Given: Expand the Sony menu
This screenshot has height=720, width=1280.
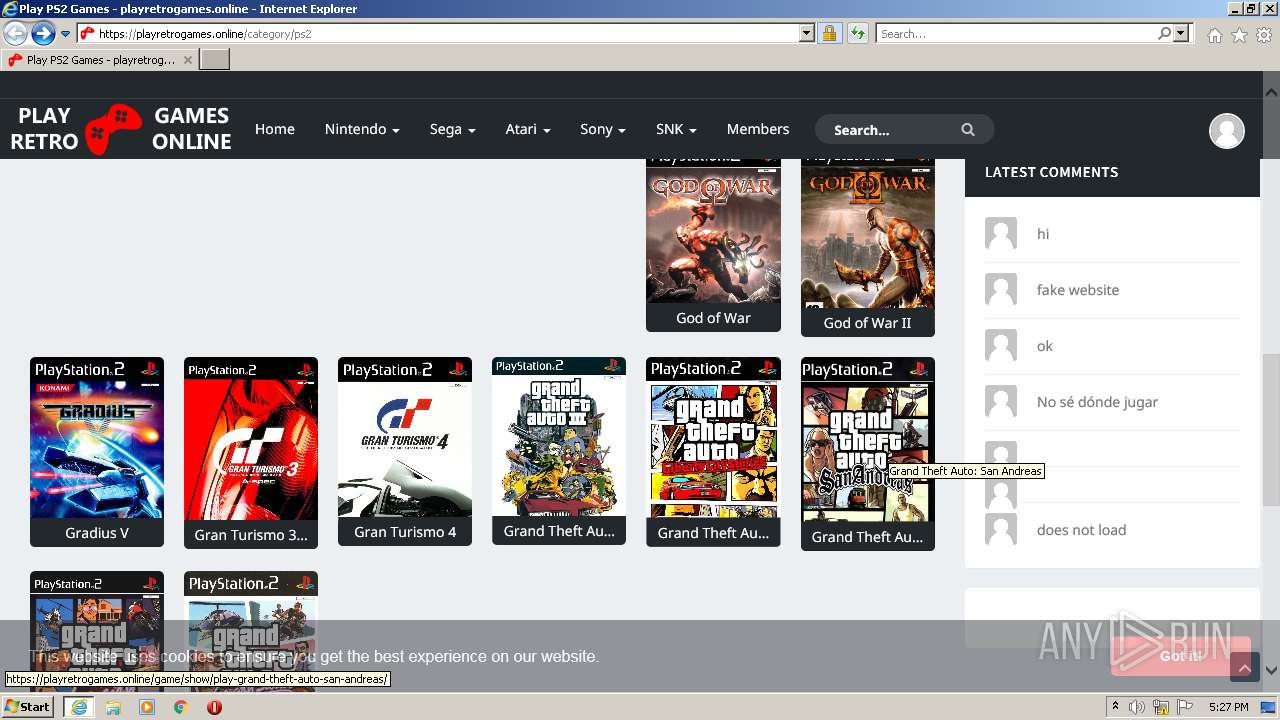Looking at the screenshot, I should click(x=603, y=129).
